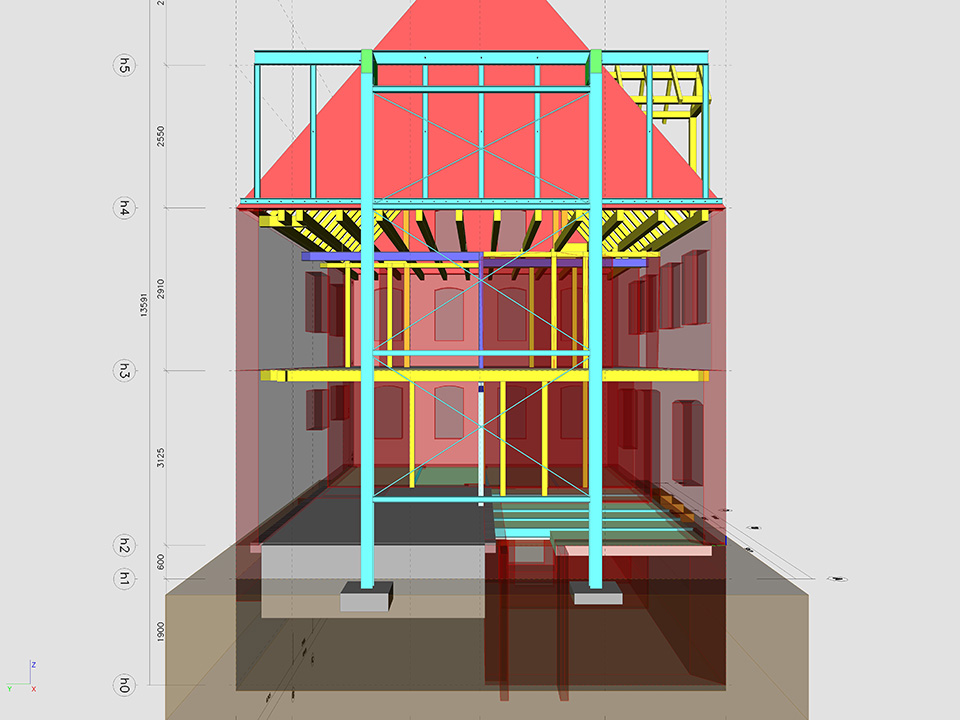Select the gray footing under right column
The width and height of the screenshot is (960, 720).
coord(597,596)
